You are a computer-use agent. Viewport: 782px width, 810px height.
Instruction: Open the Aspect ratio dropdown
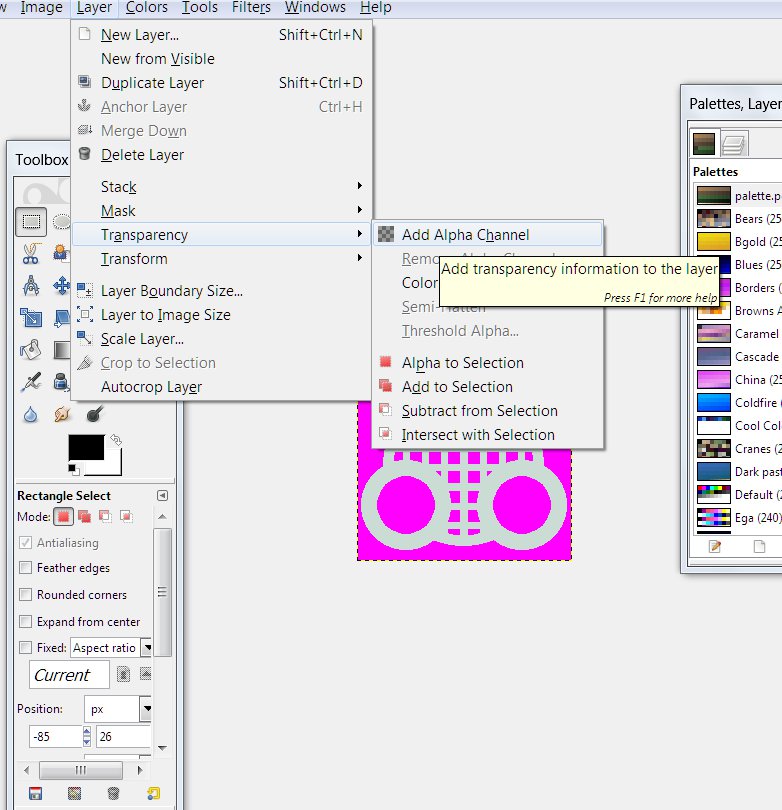tap(146, 648)
